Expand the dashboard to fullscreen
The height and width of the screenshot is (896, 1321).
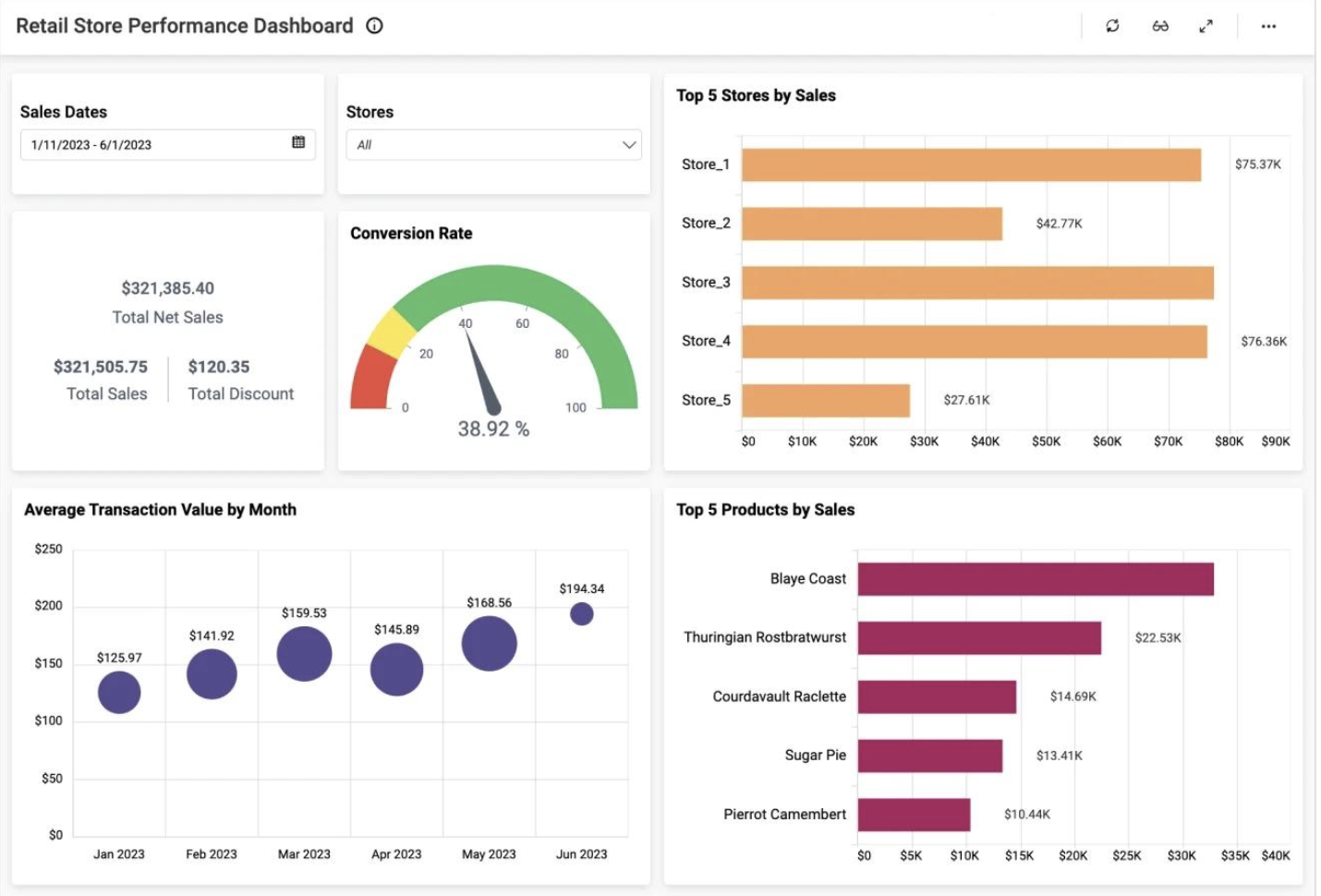coord(1206,26)
